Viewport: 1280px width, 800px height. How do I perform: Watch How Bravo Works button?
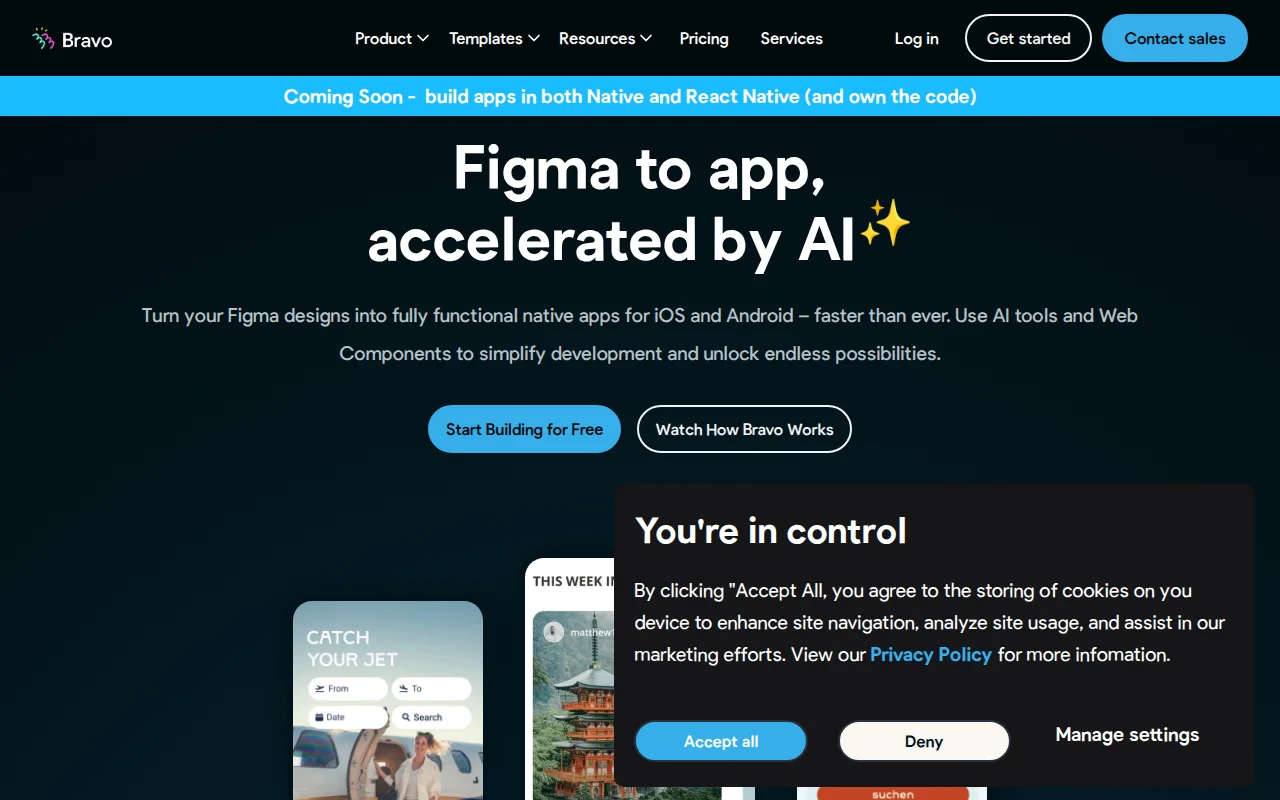click(744, 429)
